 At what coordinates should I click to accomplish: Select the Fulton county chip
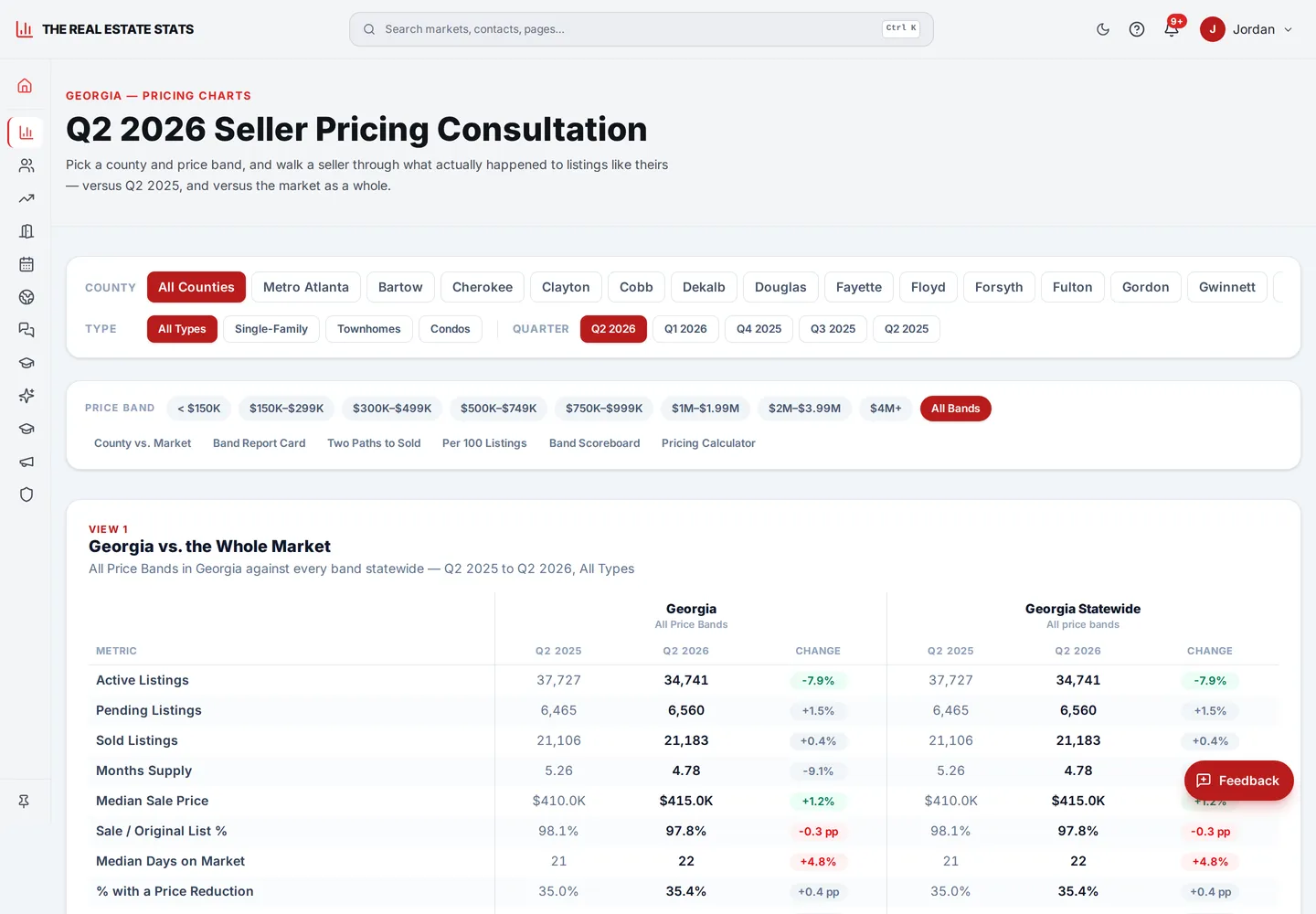coord(1073,287)
